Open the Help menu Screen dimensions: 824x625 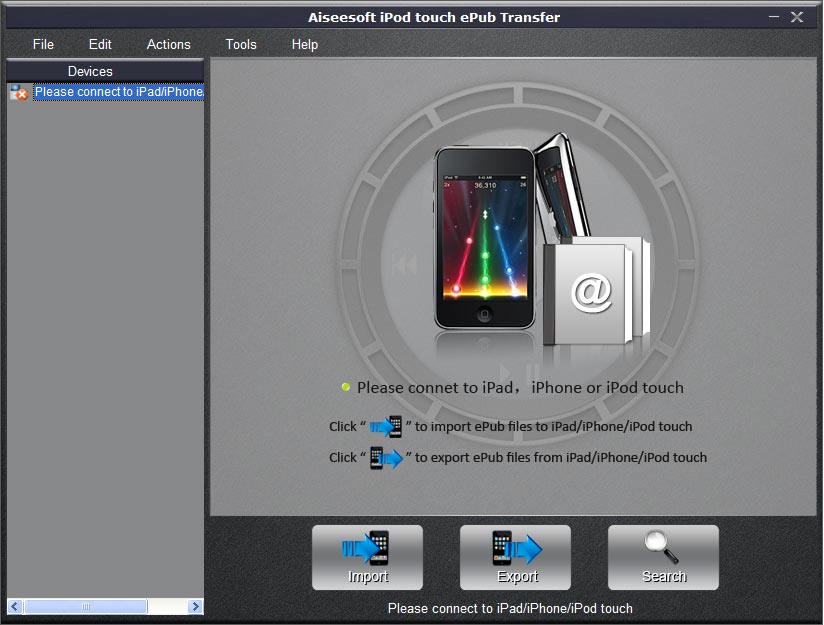click(x=304, y=44)
